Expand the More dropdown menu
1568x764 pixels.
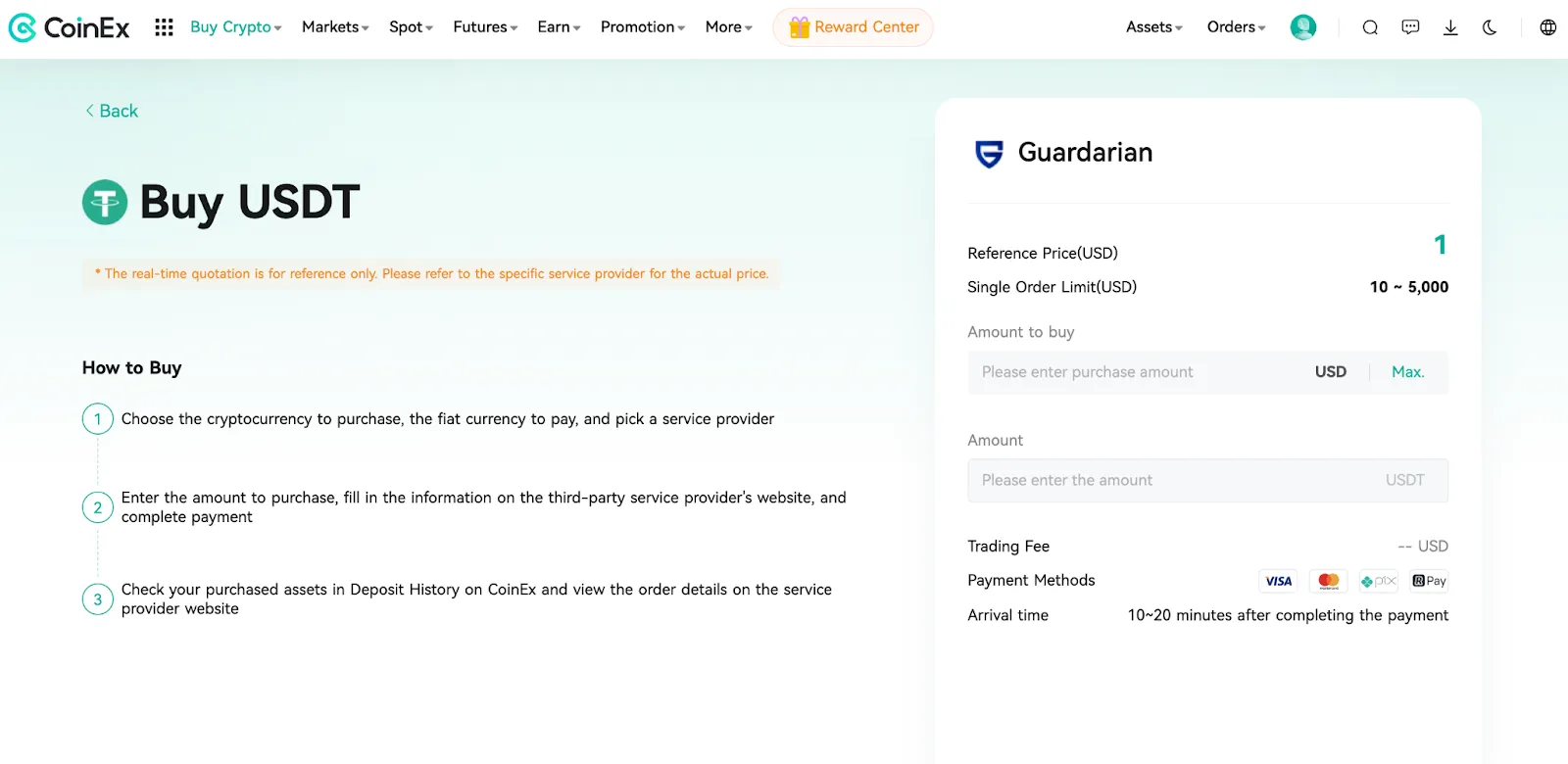729,27
